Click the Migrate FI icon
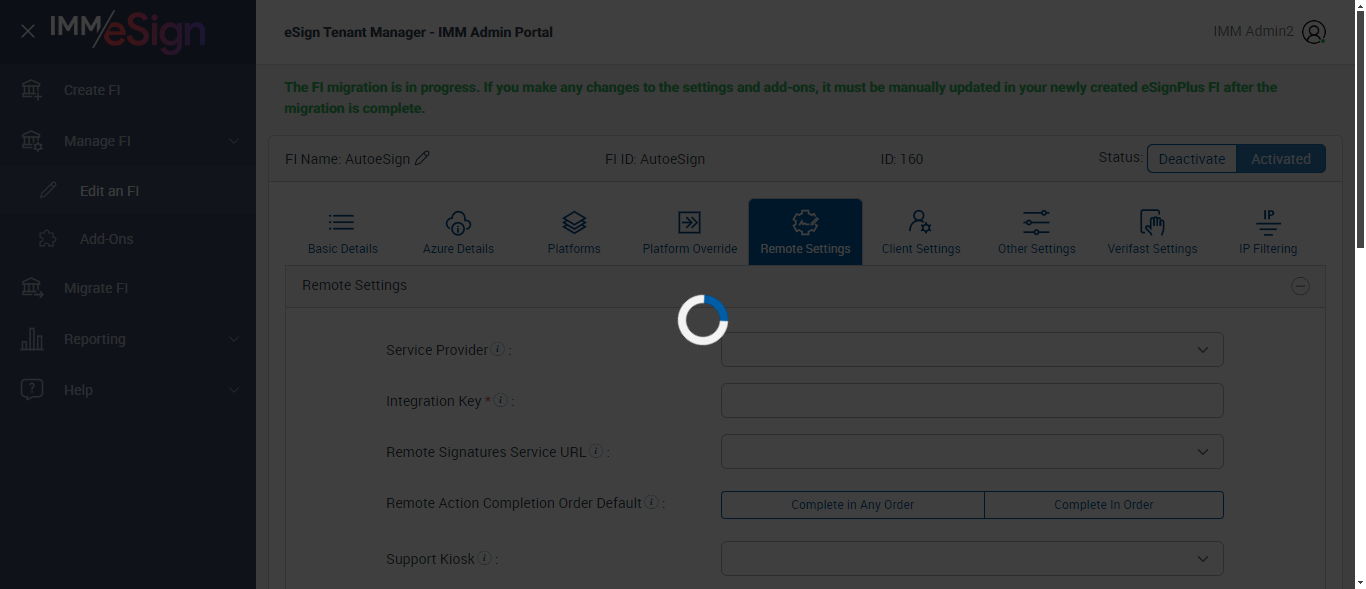Screen dimensions: 1366x589 tap(32, 288)
